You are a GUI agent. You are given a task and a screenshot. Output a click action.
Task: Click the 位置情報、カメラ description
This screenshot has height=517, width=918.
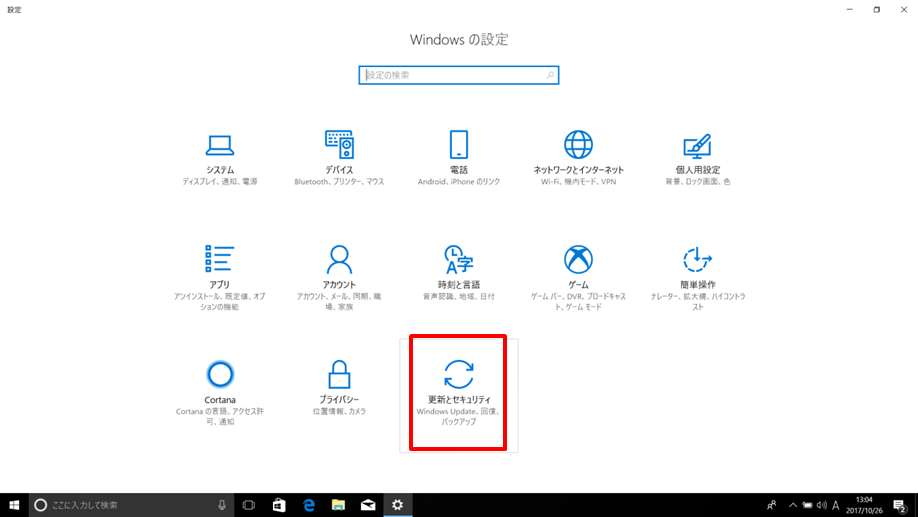coord(339,412)
